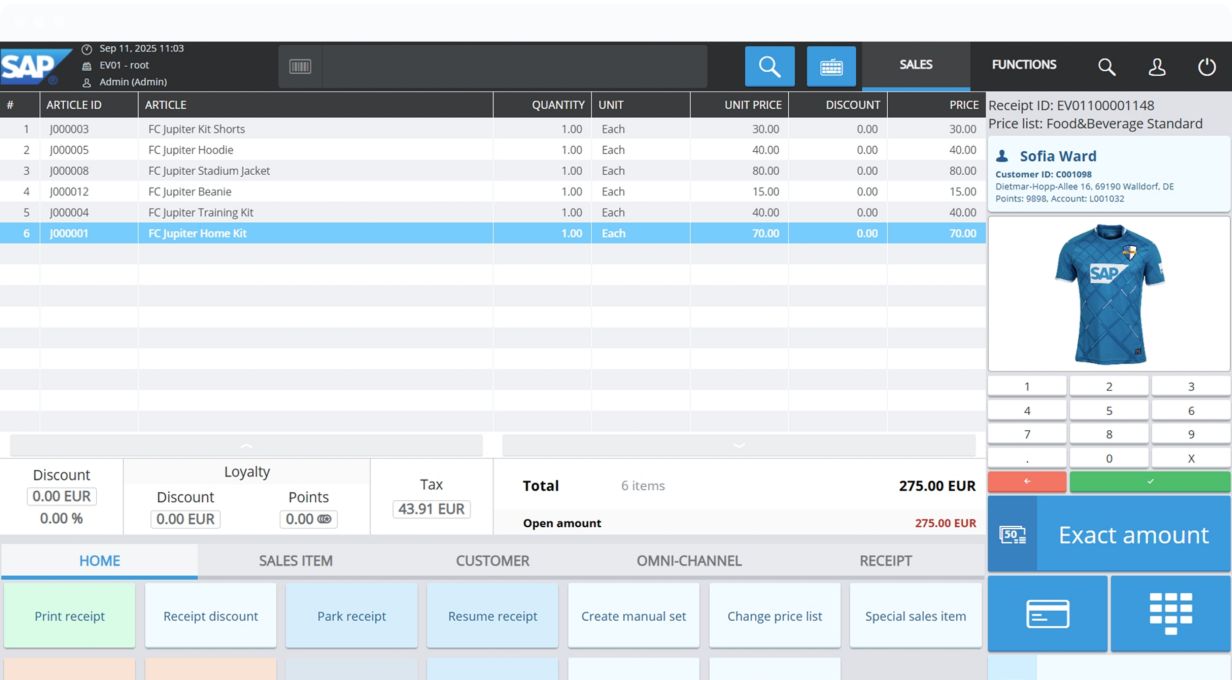This screenshot has width=1232, height=680.
Task: Open Change price list option
Action: 775,616
